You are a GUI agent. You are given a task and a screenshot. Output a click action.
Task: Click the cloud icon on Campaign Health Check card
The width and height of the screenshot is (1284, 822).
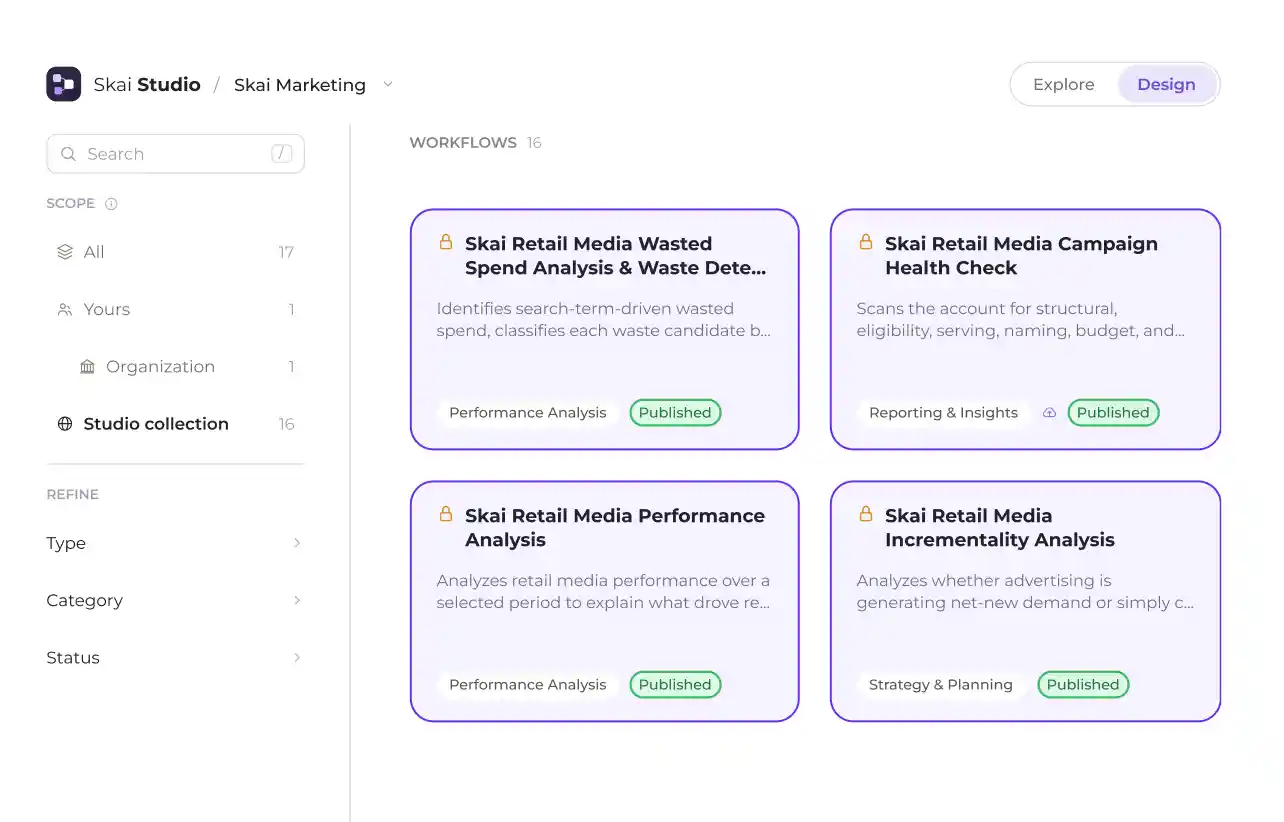(1049, 413)
